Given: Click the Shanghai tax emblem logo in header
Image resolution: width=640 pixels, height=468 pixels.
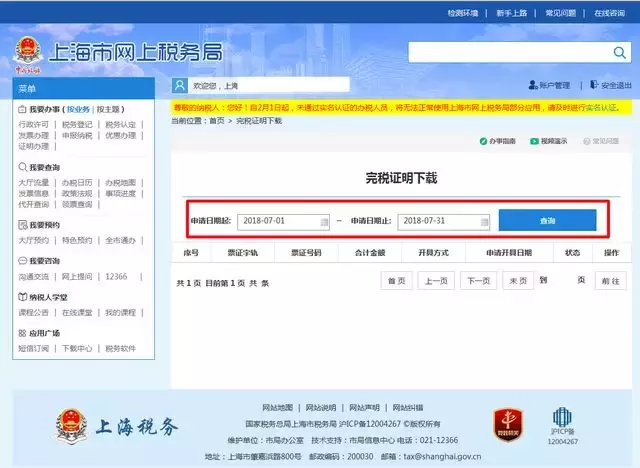Looking at the screenshot, I should coord(27,55).
